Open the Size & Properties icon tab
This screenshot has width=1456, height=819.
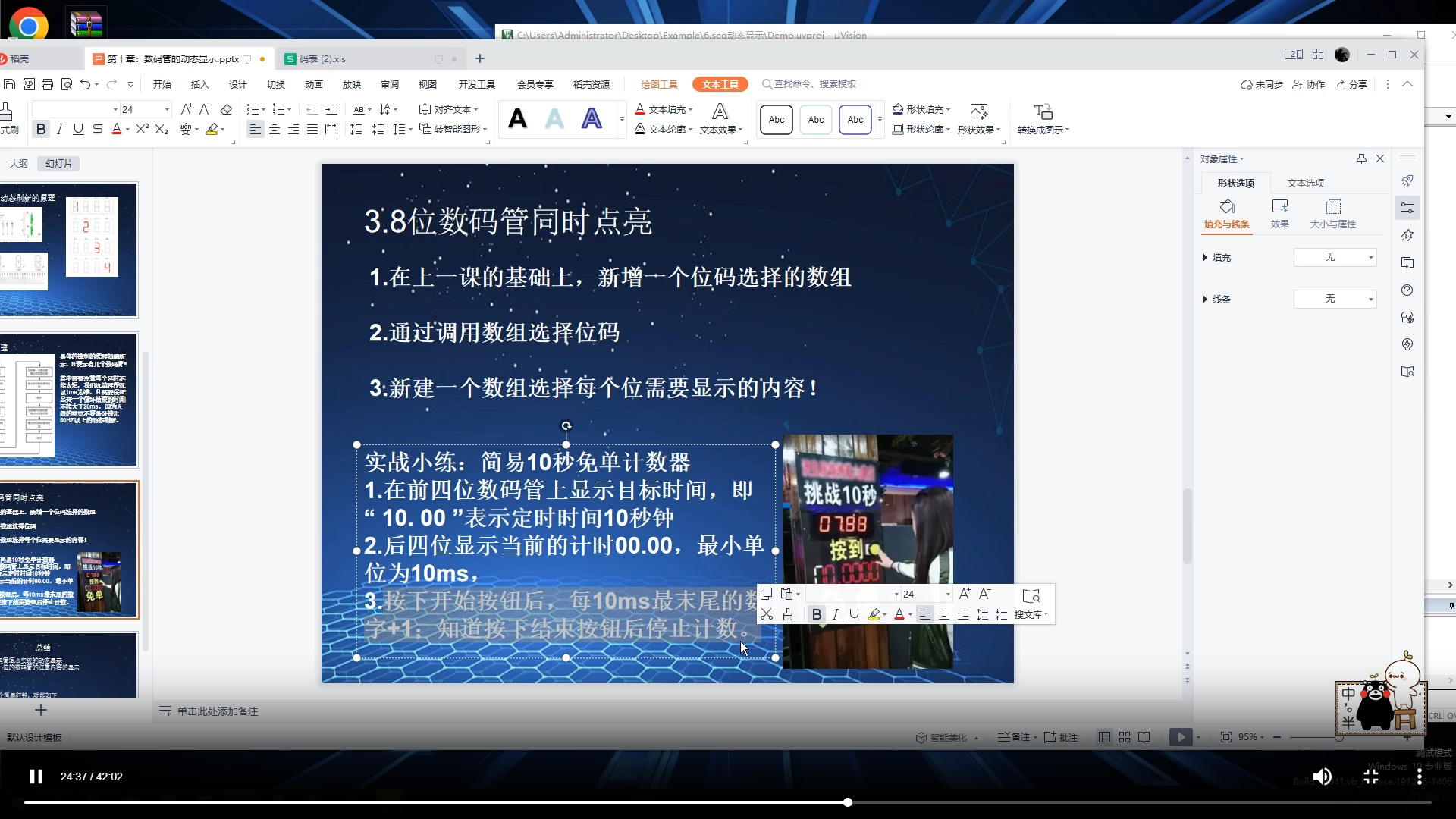1333,213
